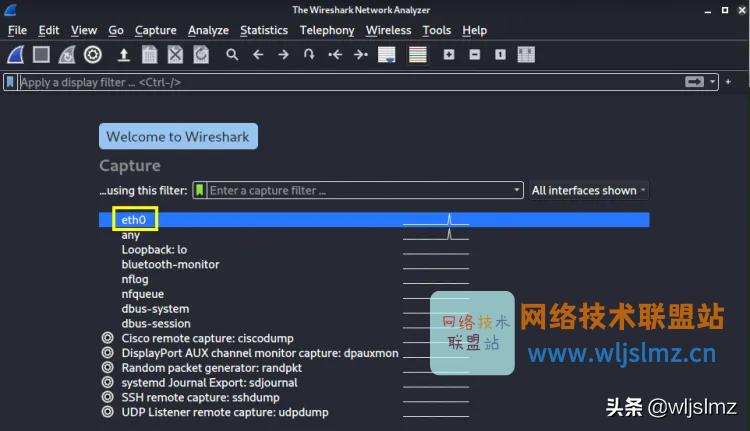Go back in packet history arrow
Screen dimensions: 750x431
click(x=258, y=55)
